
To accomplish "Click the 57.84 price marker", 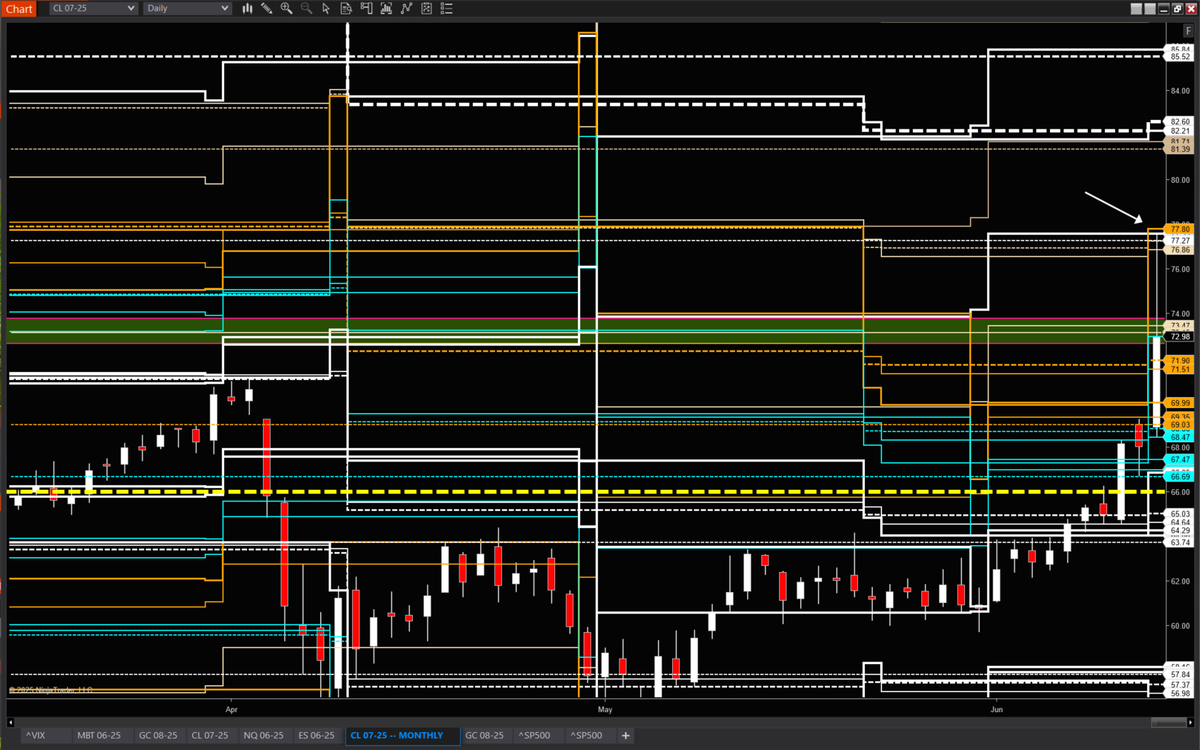I will click(x=1180, y=675).
